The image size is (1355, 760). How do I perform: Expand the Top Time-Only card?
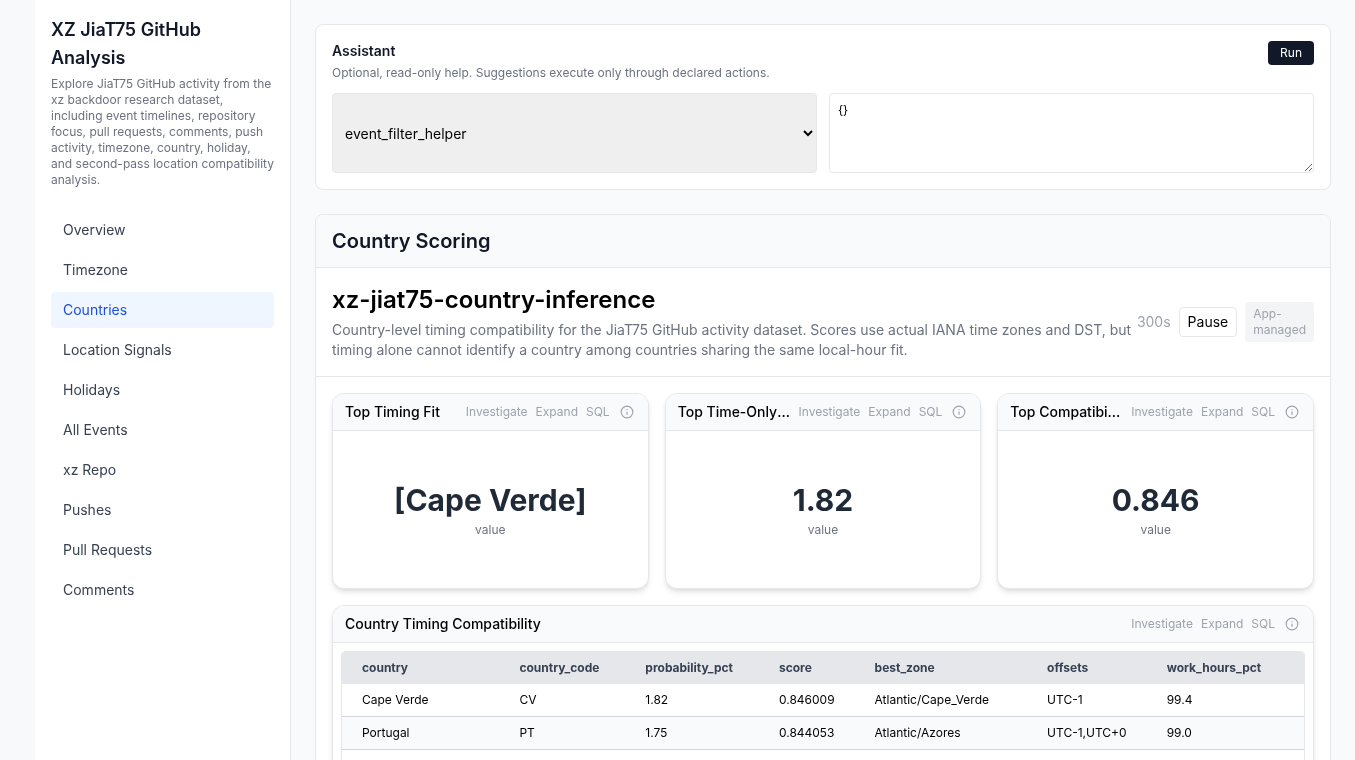click(x=889, y=412)
